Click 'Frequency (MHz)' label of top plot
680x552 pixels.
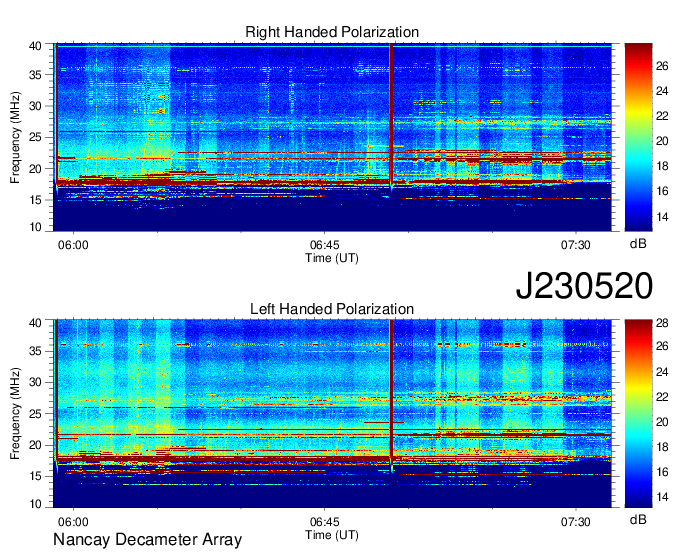pos(15,137)
